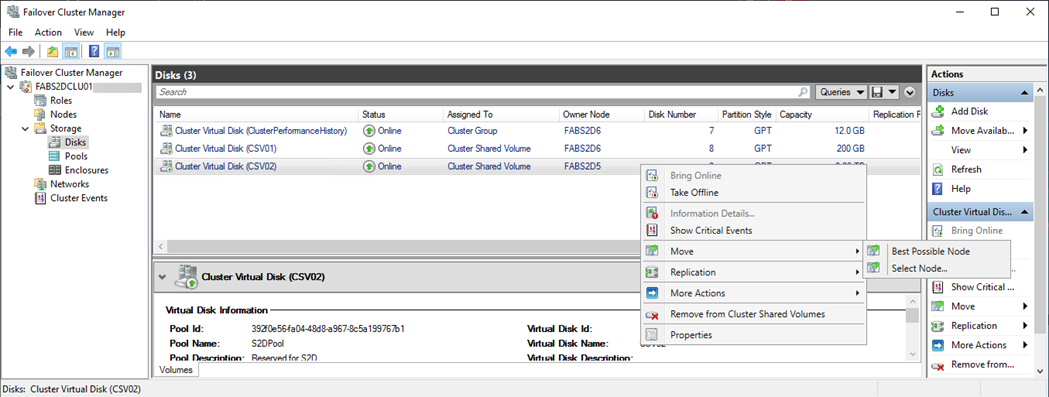Click the Properties icon in context menu
Screen dimensions: 1049x397
pos(652,335)
